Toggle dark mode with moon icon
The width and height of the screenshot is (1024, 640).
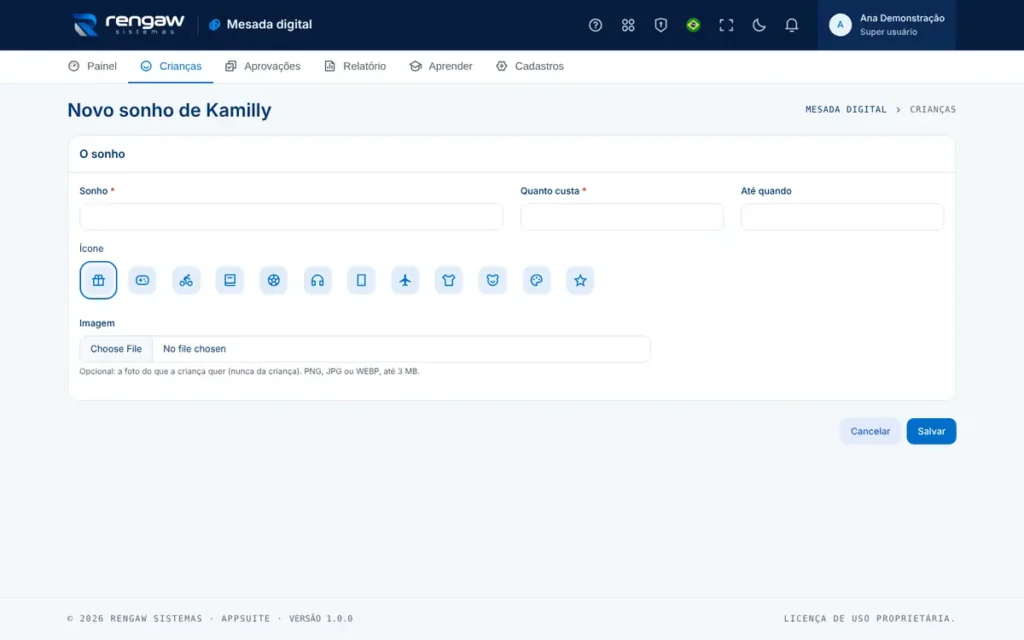758,25
